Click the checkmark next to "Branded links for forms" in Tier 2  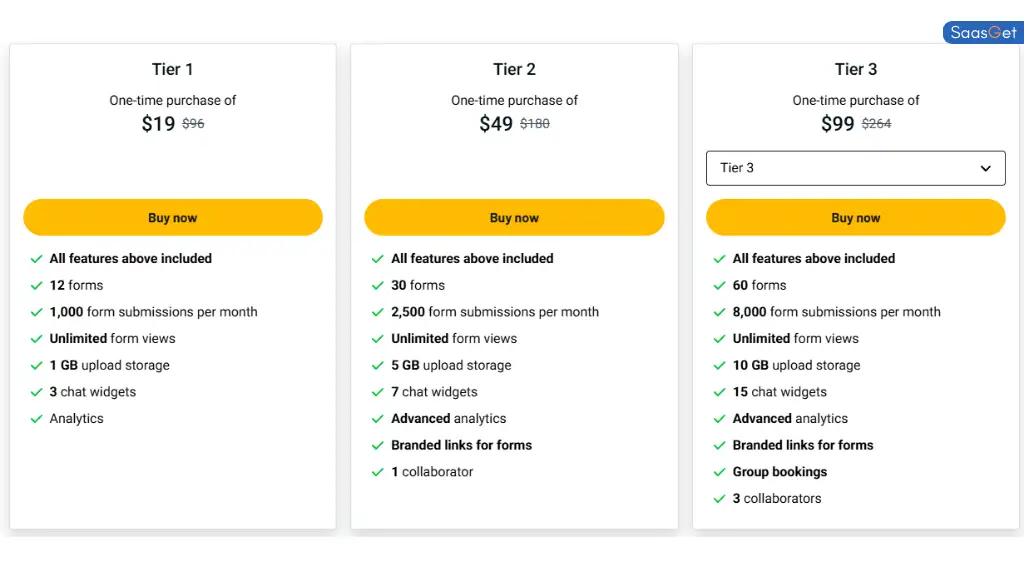point(378,445)
